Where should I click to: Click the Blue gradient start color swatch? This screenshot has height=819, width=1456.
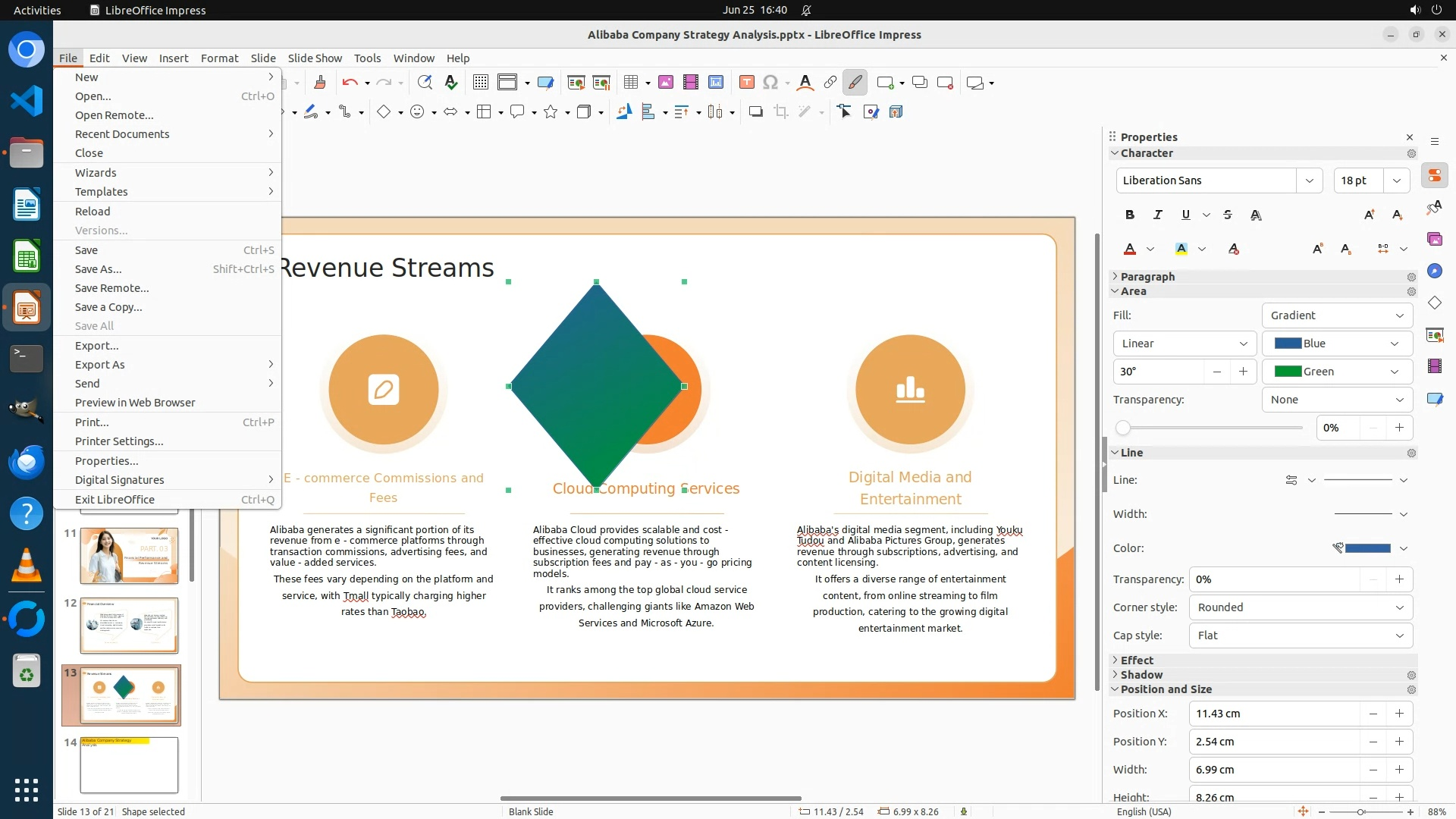[x=1288, y=344]
